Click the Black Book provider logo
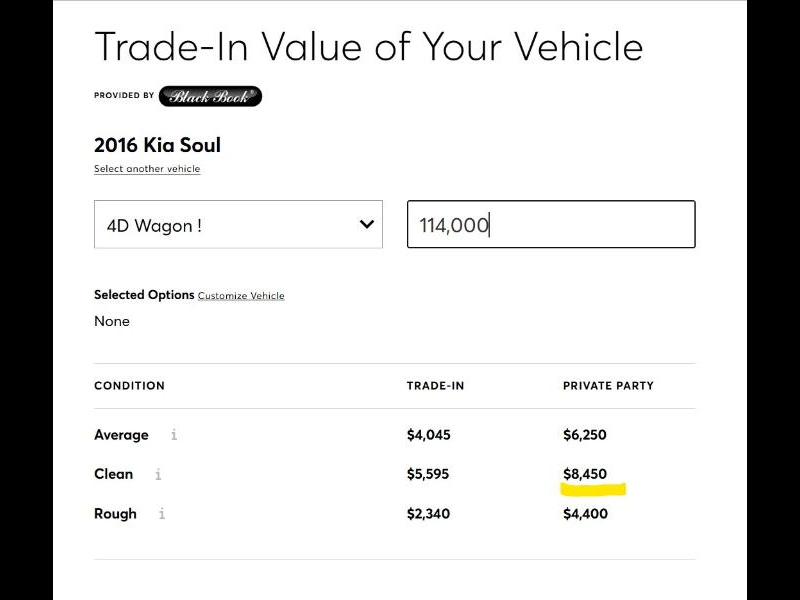 pos(209,97)
